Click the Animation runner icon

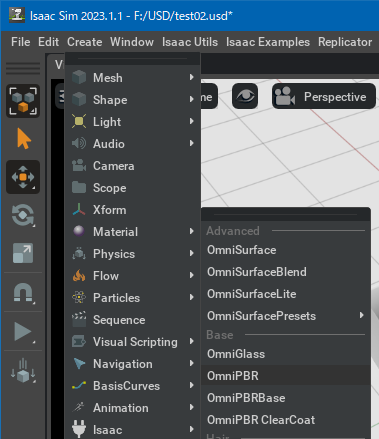pos(79,407)
